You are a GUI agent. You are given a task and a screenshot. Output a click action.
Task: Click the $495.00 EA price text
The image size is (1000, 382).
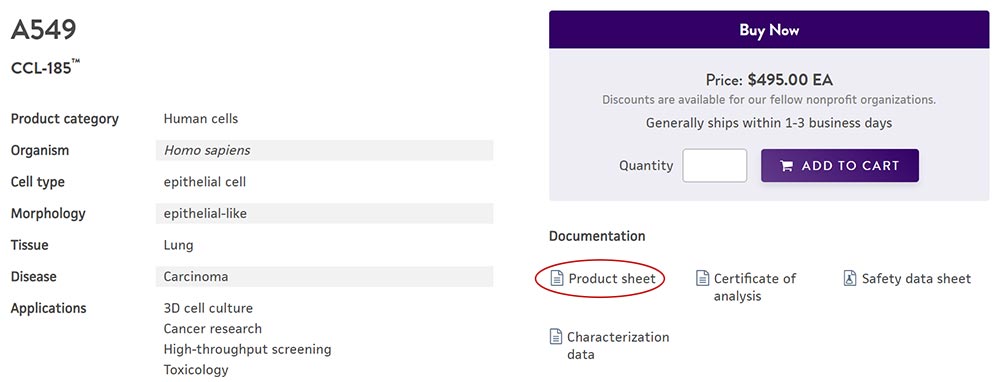pos(790,80)
